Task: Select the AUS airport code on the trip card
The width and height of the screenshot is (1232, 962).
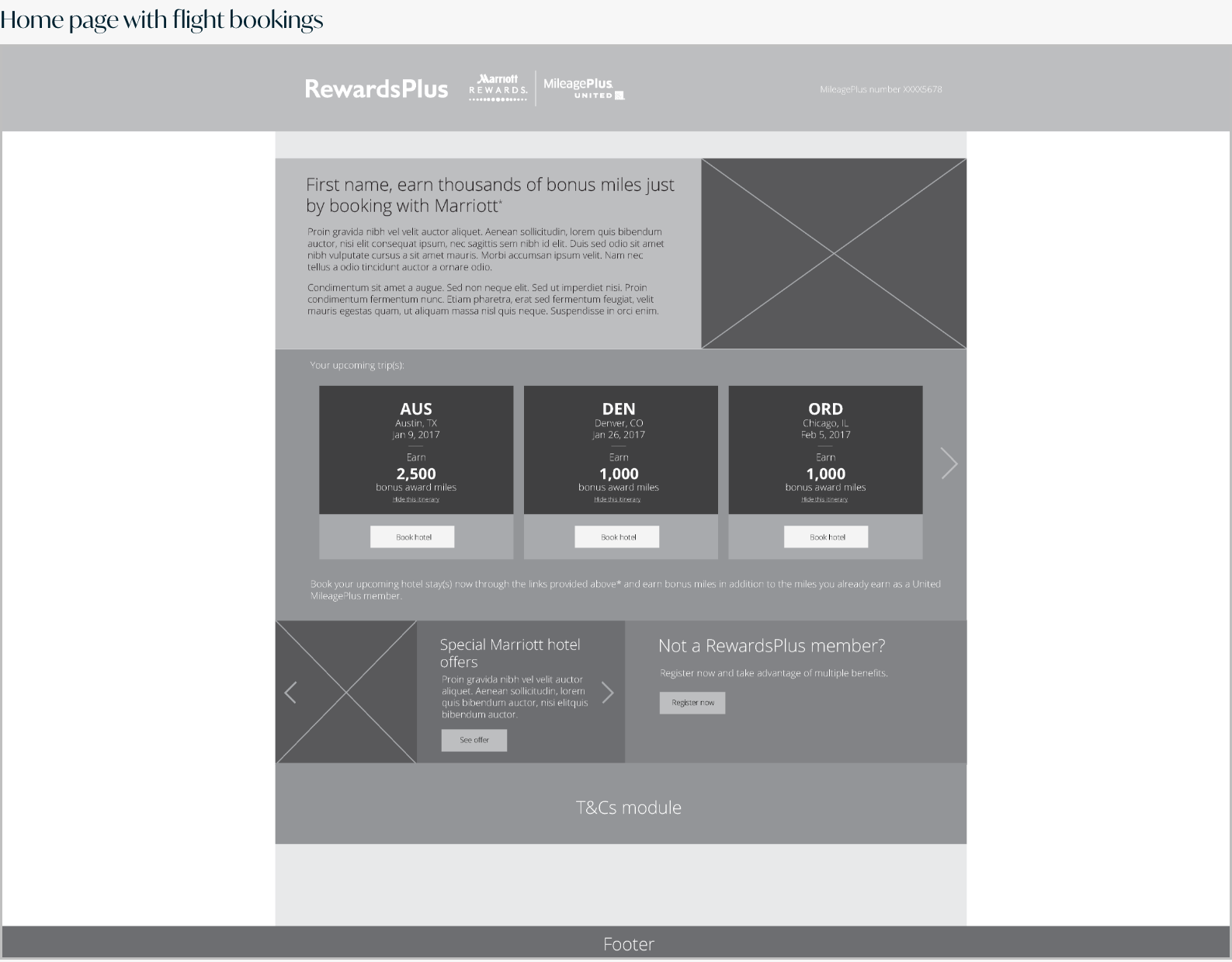Action: 416,409
